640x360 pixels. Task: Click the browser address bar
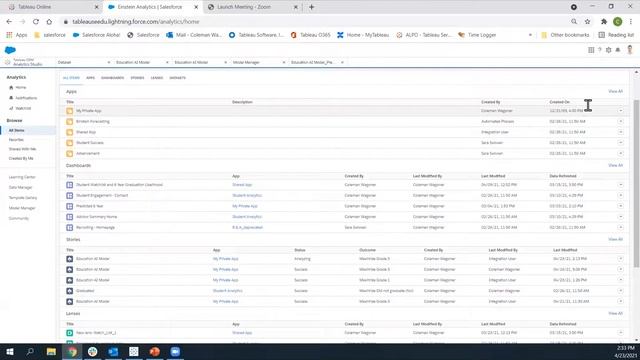pyautogui.click(x=314, y=22)
